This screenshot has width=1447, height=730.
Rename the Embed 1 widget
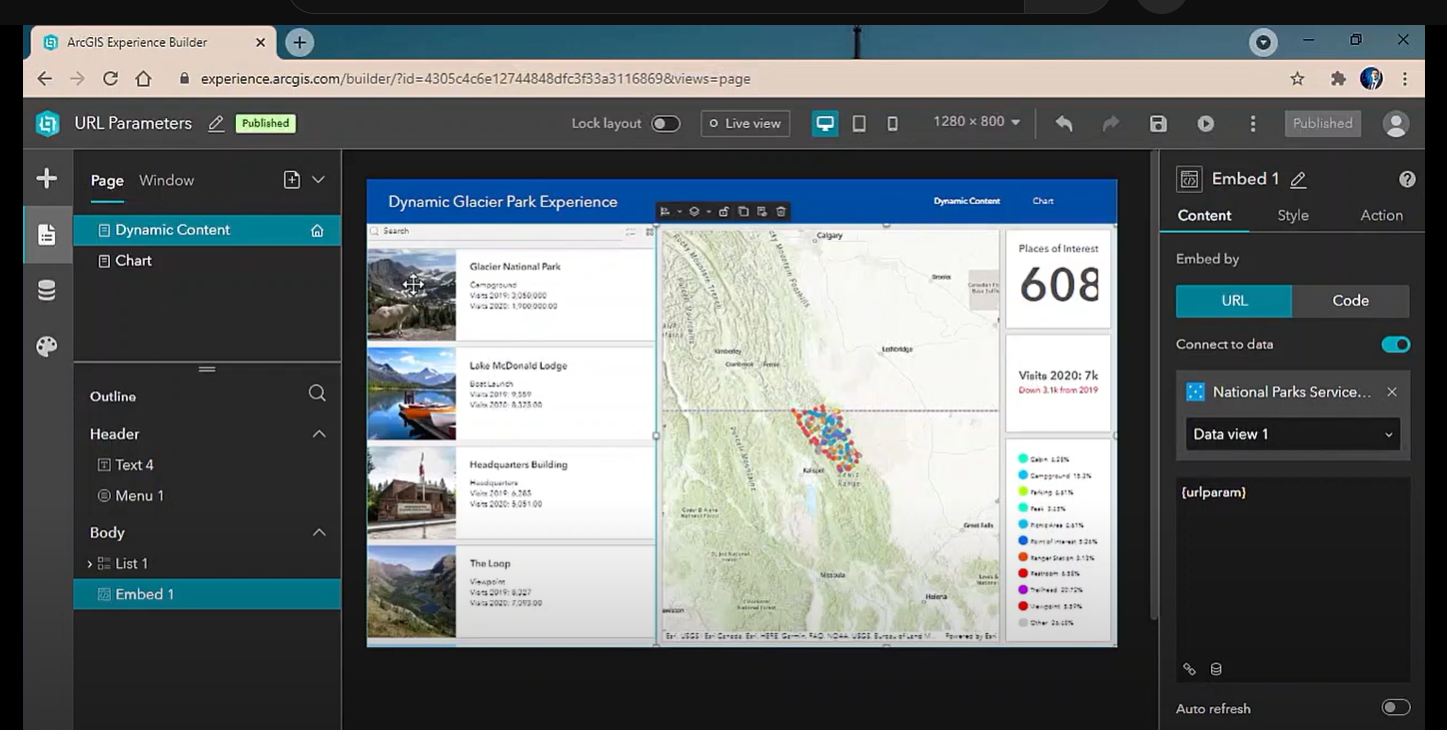click(1298, 180)
